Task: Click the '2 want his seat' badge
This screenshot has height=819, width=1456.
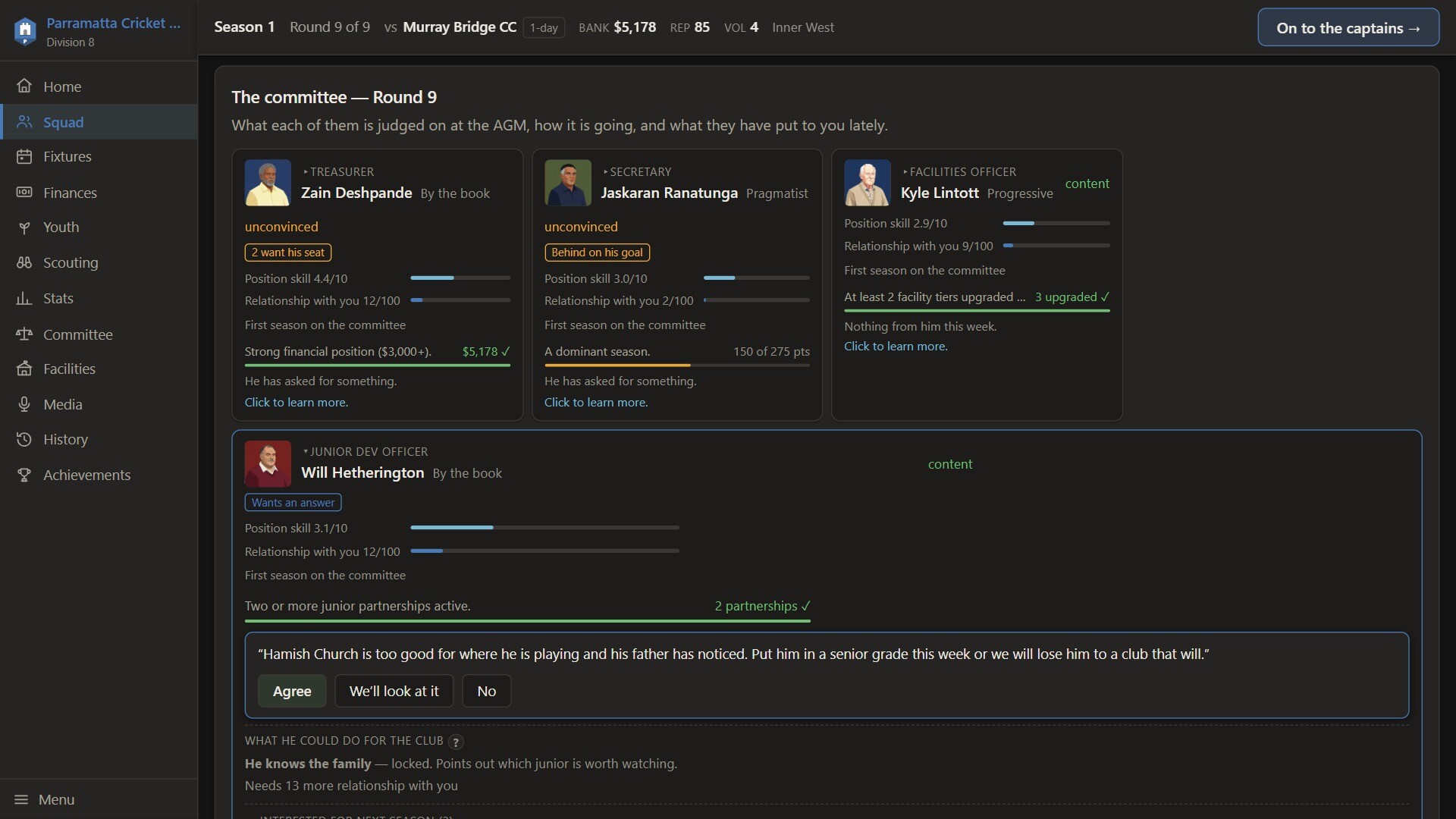Action: coord(288,253)
